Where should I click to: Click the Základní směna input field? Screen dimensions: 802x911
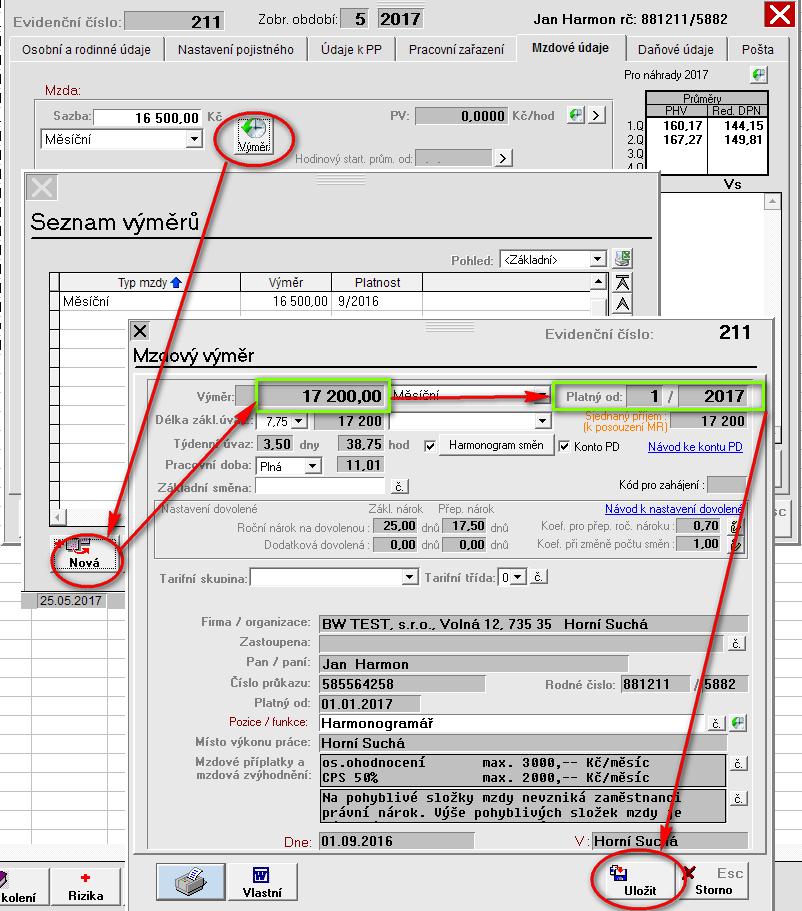pyautogui.click(x=321, y=486)
